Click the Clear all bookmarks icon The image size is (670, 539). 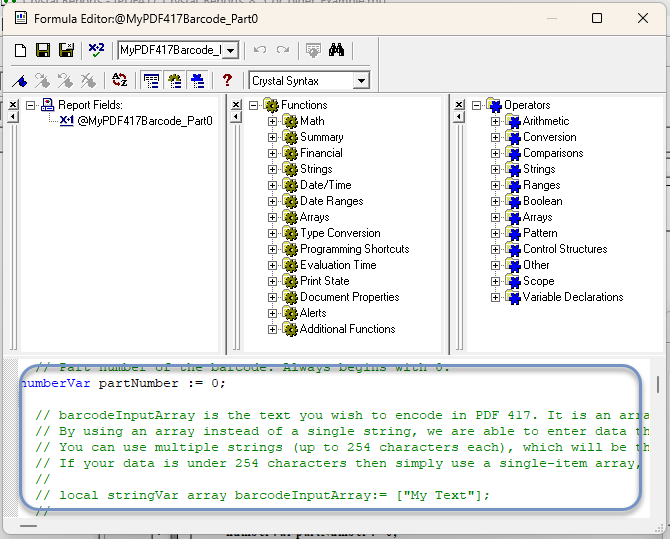click(88, 80)
